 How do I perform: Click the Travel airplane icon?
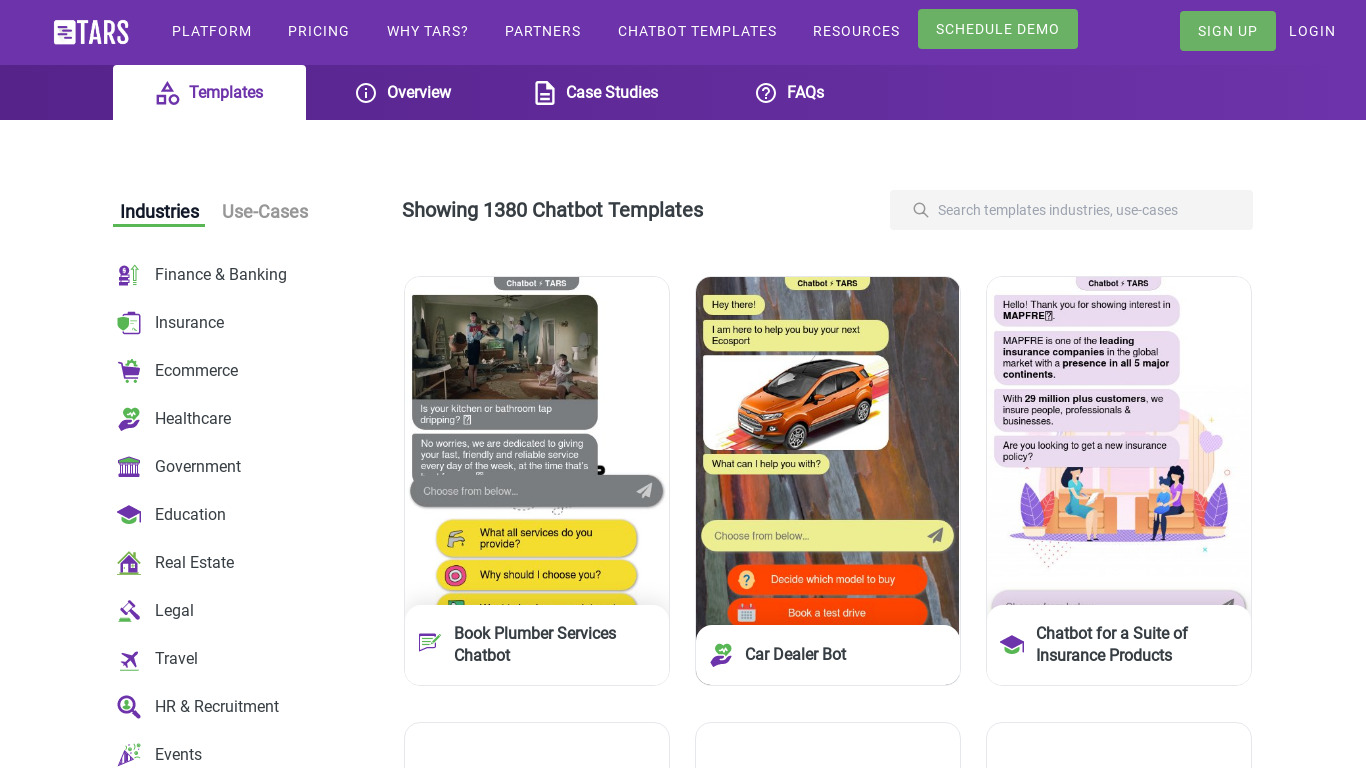(x=128, y=659)
